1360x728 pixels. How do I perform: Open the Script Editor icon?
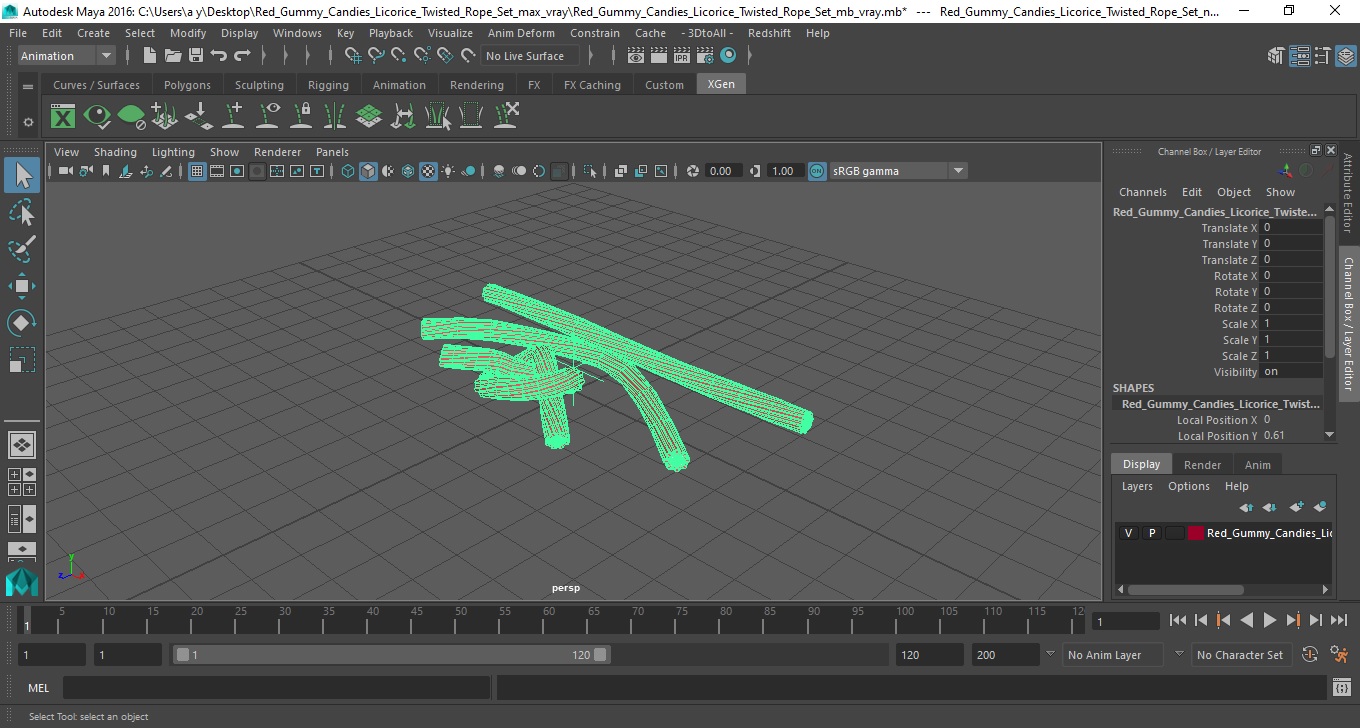click(1342, 687)
